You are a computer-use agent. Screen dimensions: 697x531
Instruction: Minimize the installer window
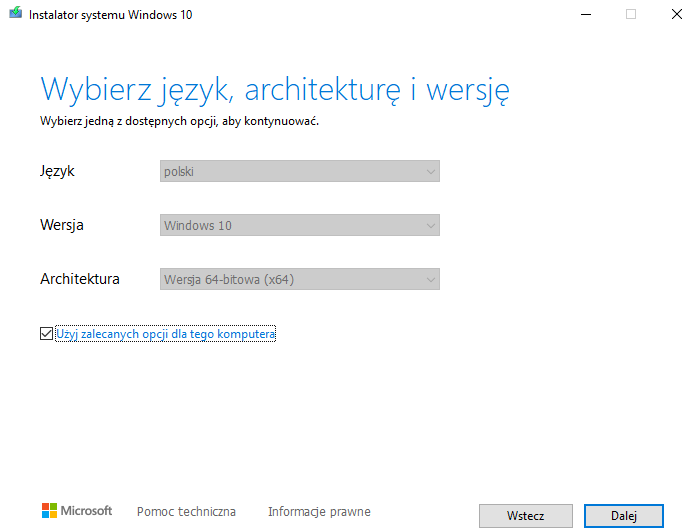[x=584, y=15]
